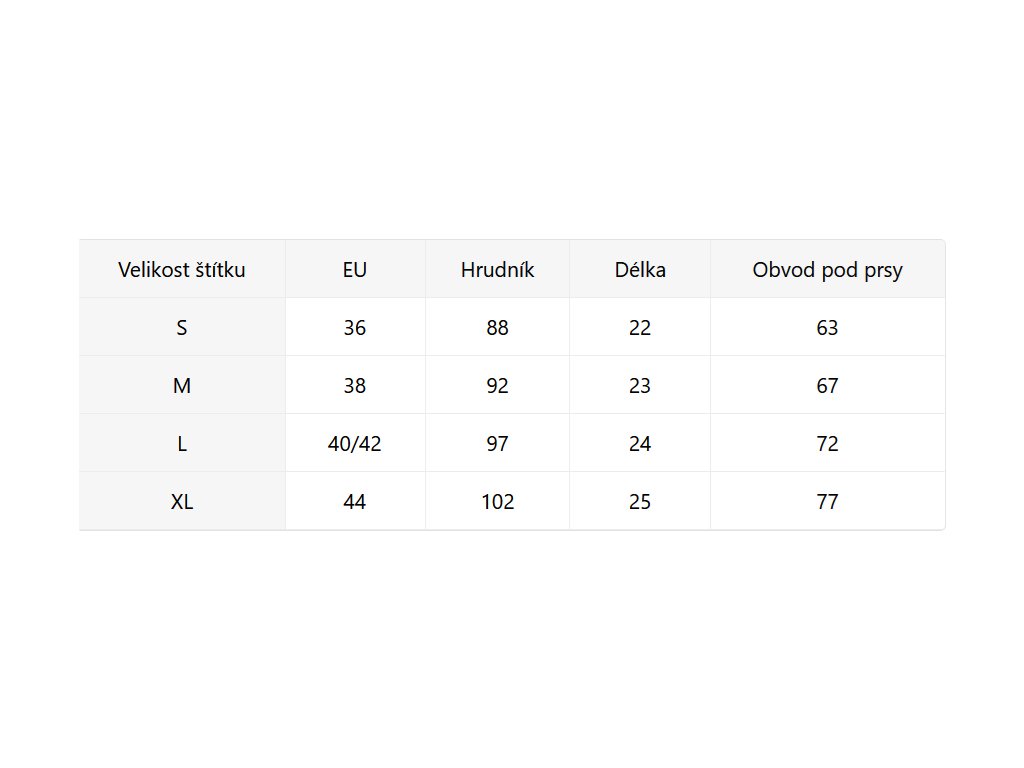Click the Obvod pod prsy 77 cell

(x=827, y=501)
